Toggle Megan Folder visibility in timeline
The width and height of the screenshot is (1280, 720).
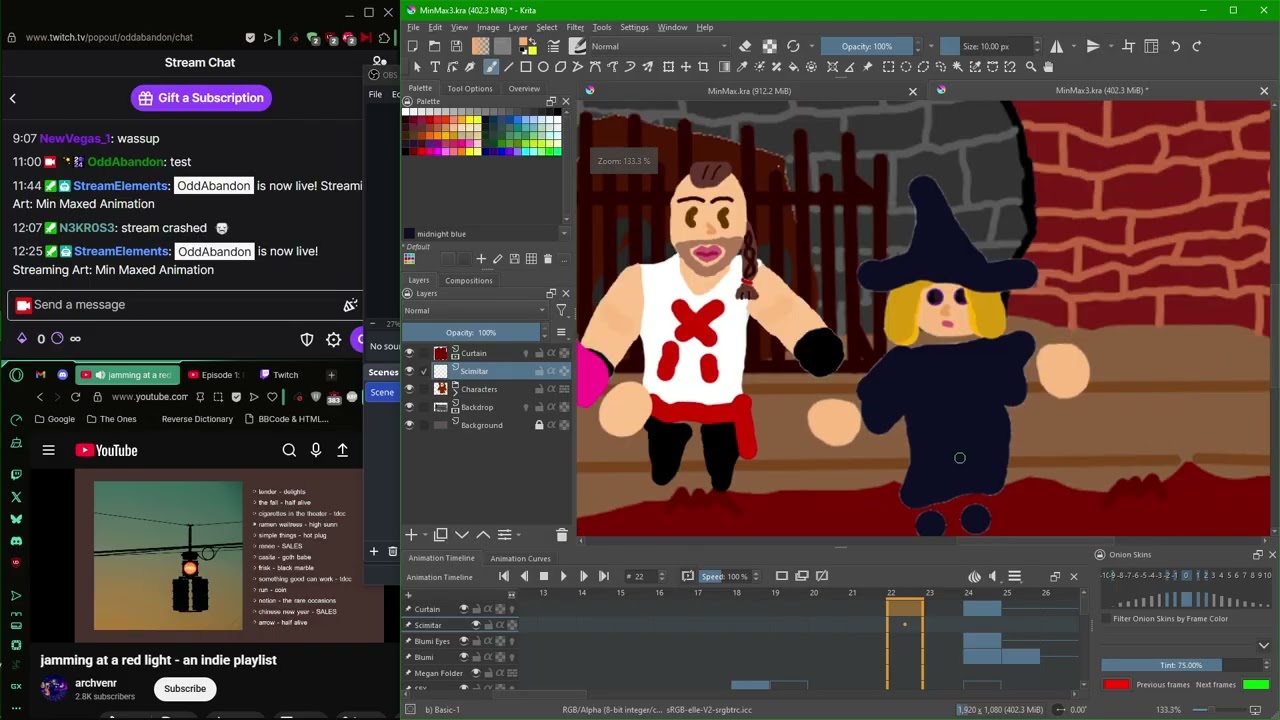pos(476,673)
